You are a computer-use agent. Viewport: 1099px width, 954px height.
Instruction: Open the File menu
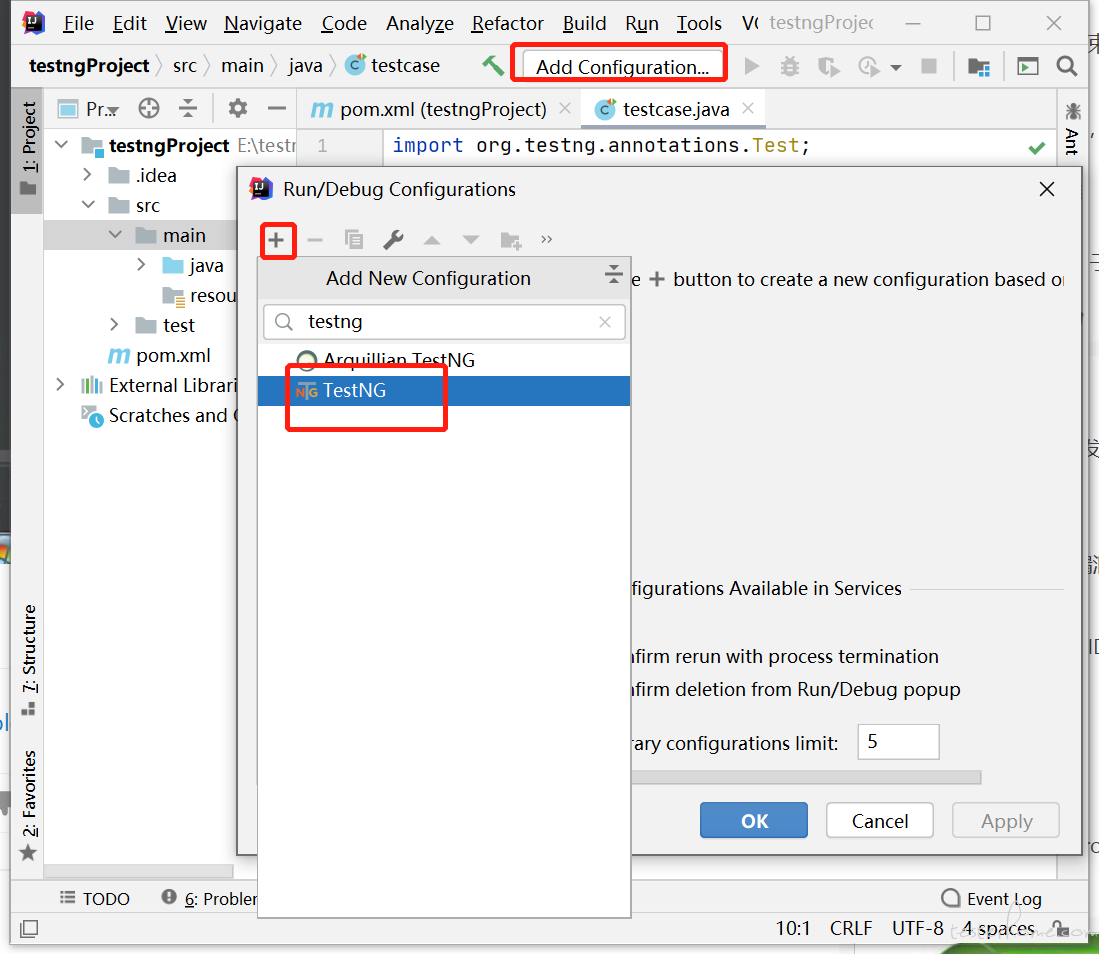tap(78, 23)
